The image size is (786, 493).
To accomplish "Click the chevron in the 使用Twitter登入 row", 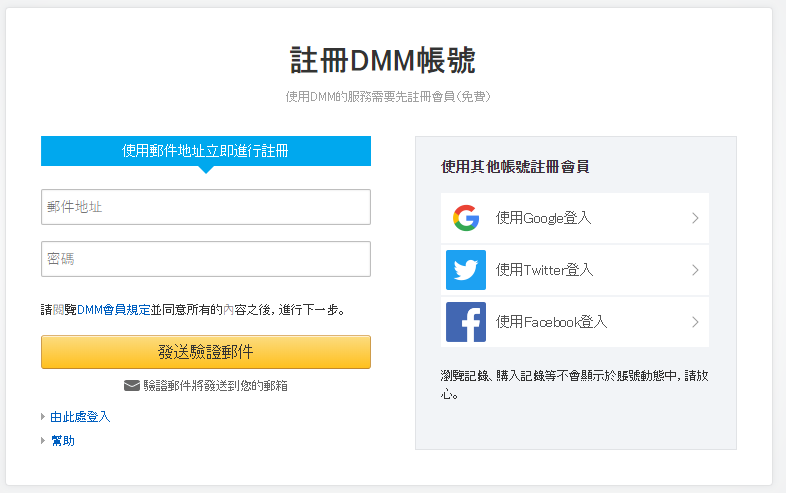I will [695, 270].
